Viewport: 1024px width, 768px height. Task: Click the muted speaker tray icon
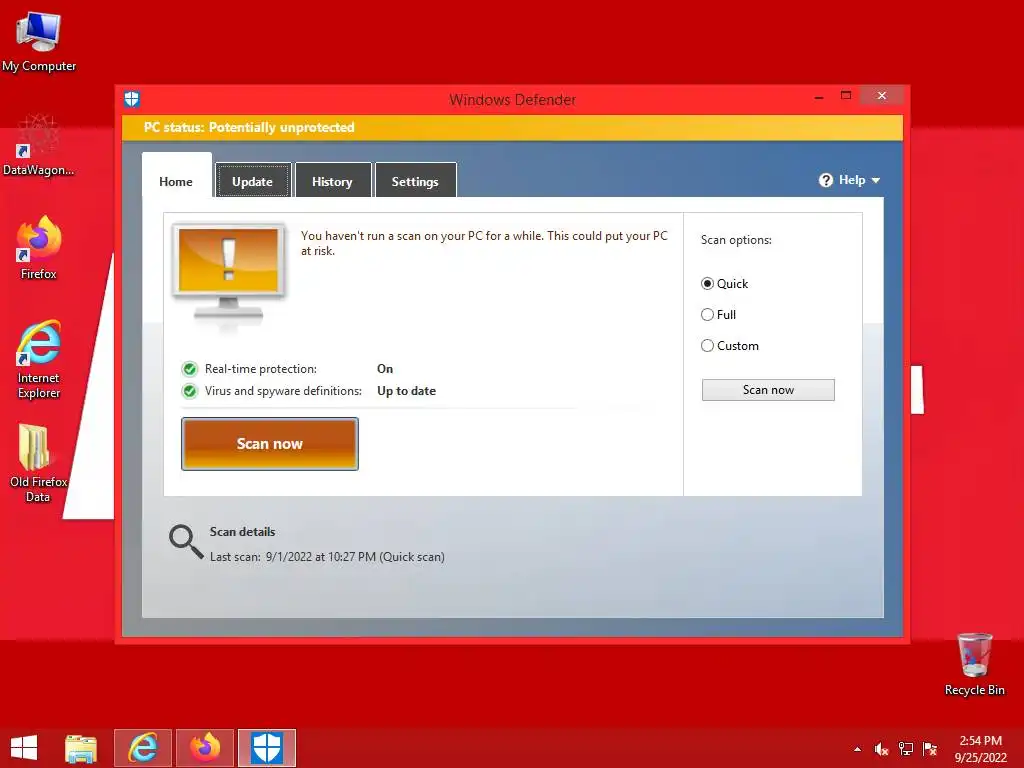coord(882,749)
